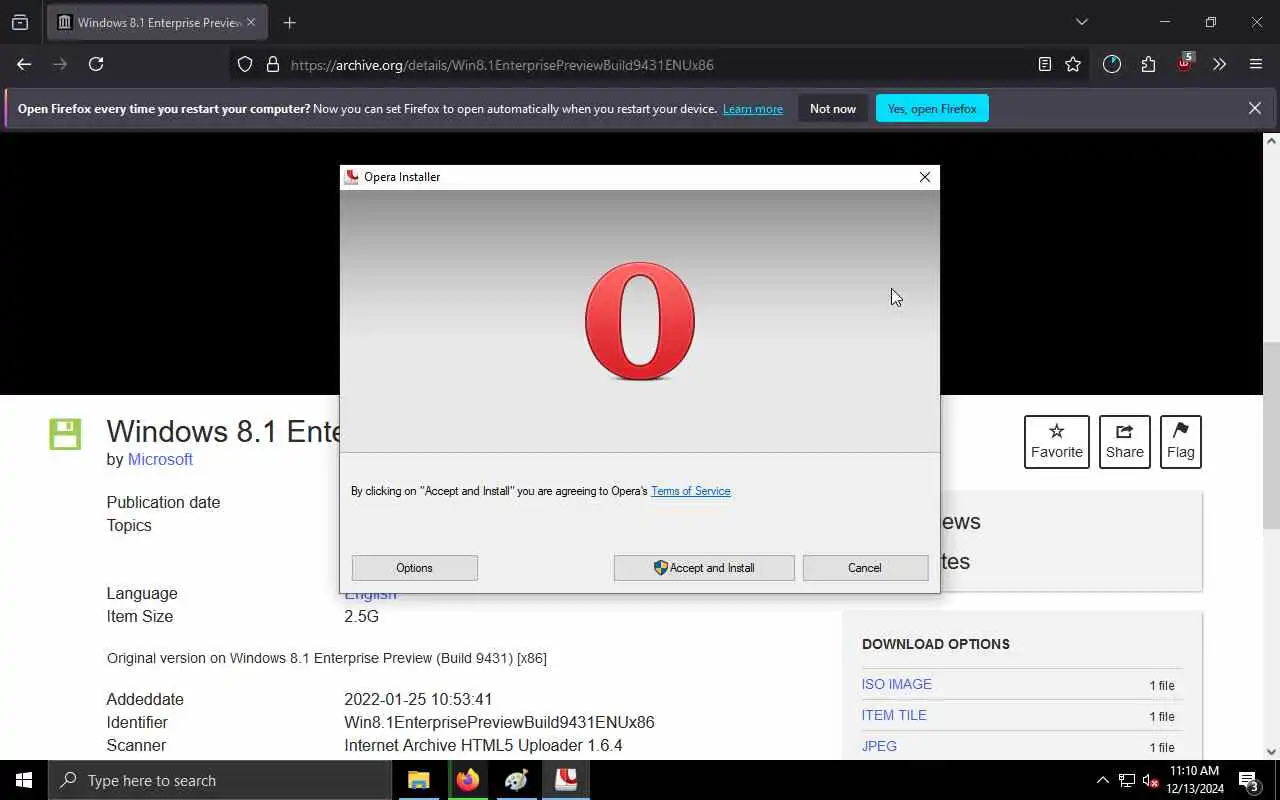Open uBlock Origin extension icon
The height and width of the screenshot is (800, 1280).
pos(1185,64)
